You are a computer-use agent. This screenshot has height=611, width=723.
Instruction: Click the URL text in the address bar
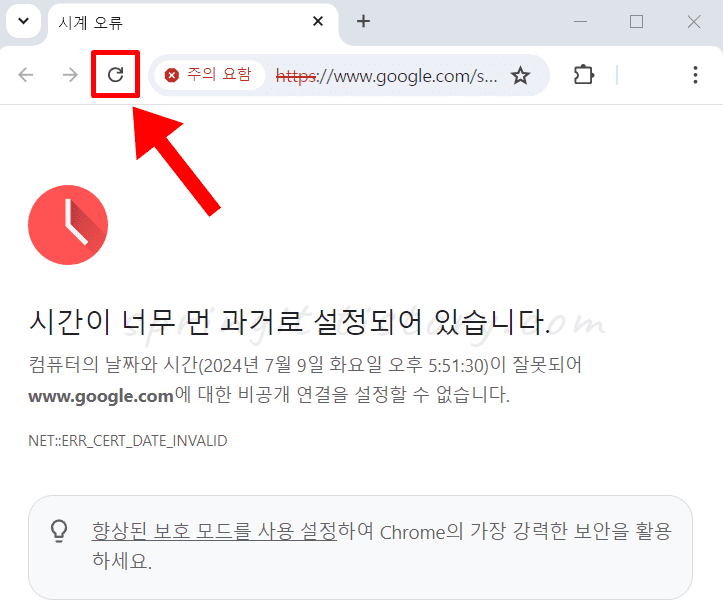[386, 76]
